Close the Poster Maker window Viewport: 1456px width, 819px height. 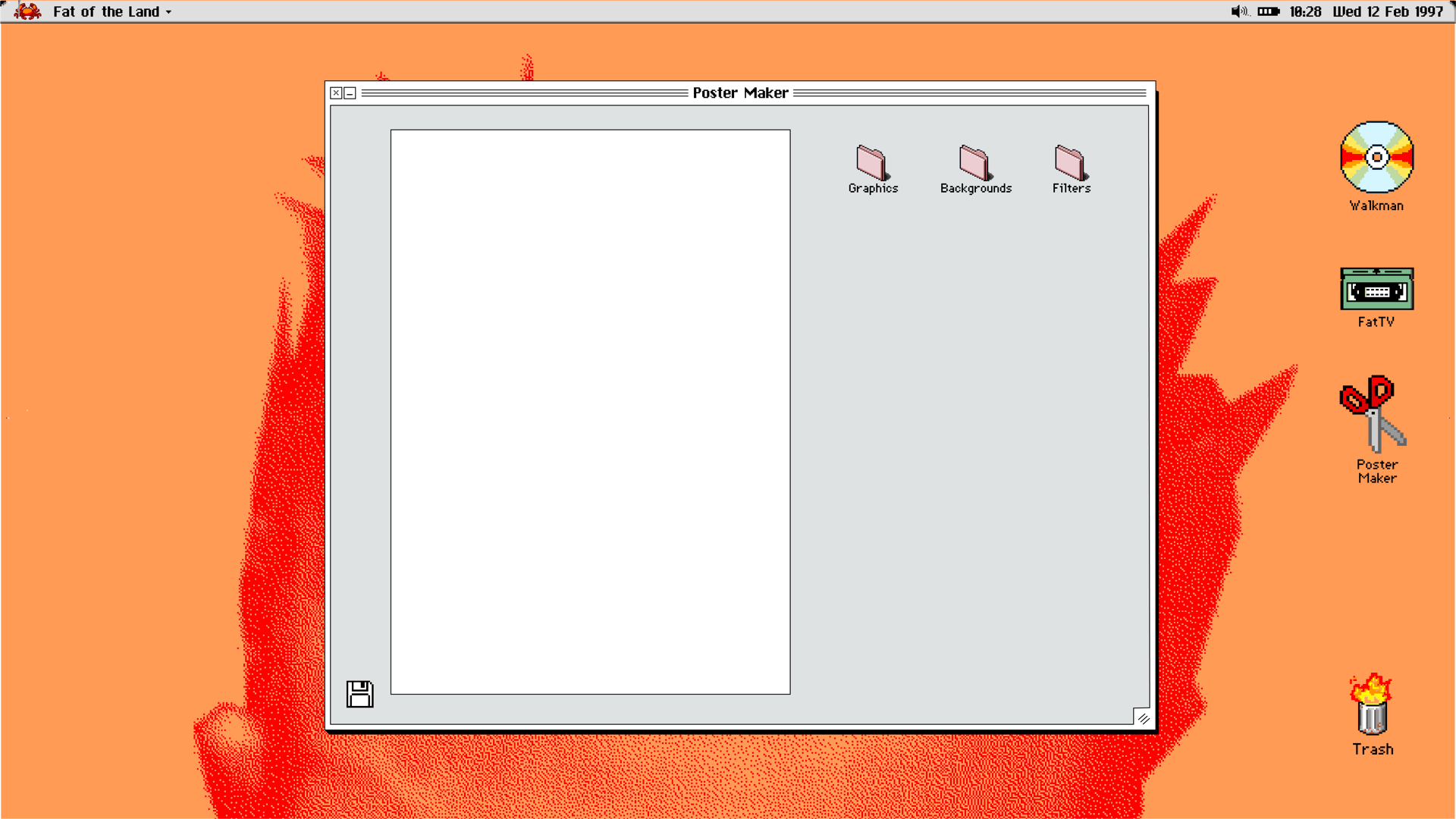click(336, 93)
